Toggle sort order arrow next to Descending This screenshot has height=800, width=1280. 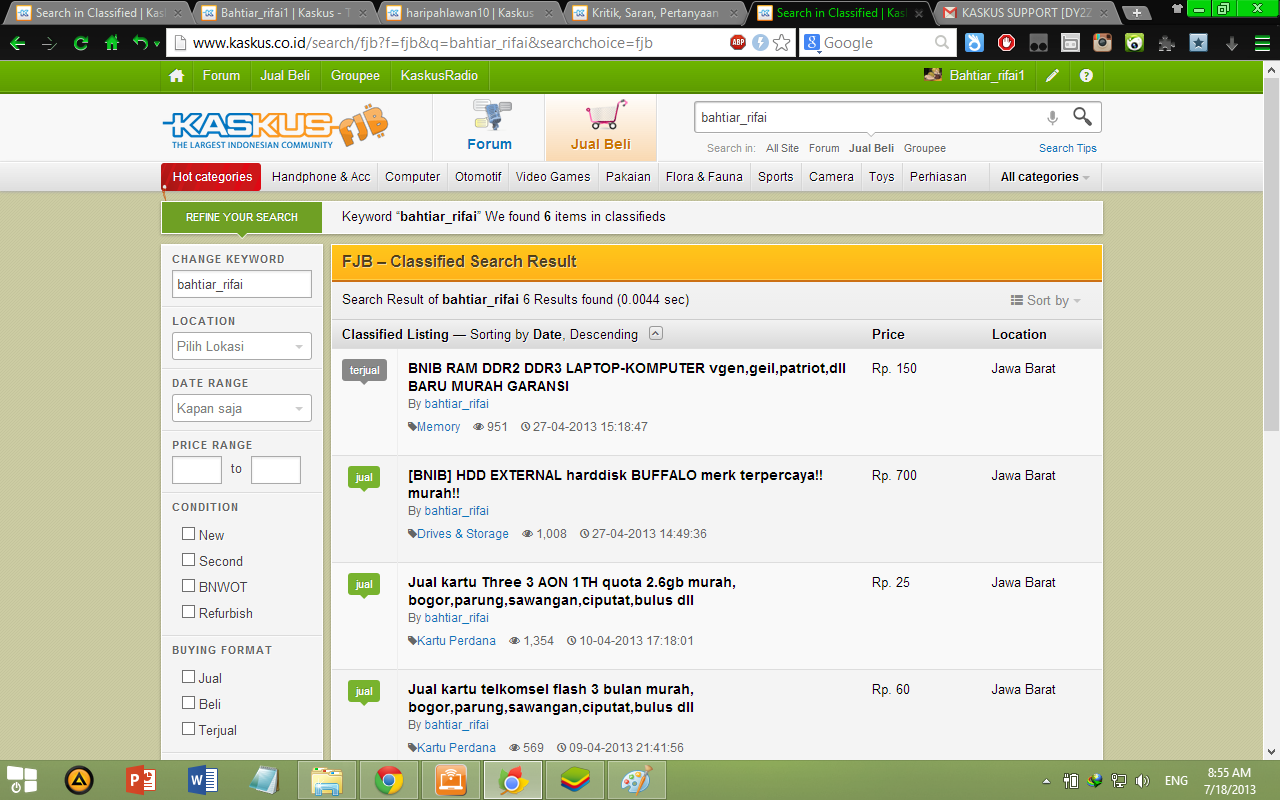[655, 334]
